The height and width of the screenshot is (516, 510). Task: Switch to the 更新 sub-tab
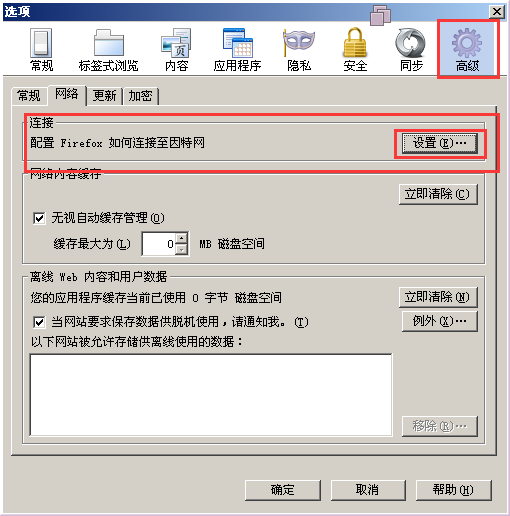pyautogui.click(x=104, y=96)
